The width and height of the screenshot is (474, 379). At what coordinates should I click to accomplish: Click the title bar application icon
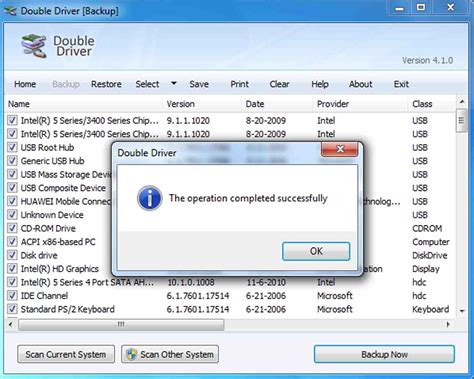10,11
